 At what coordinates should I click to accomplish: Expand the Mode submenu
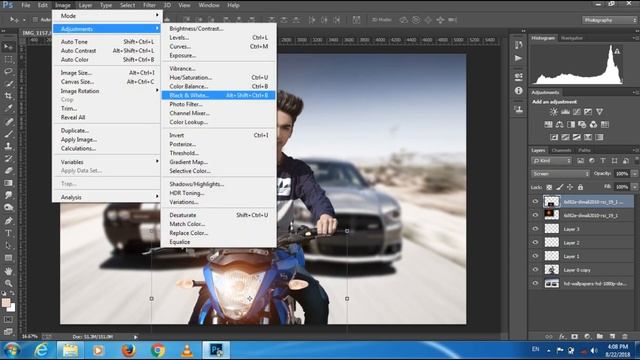coord(107,16)
